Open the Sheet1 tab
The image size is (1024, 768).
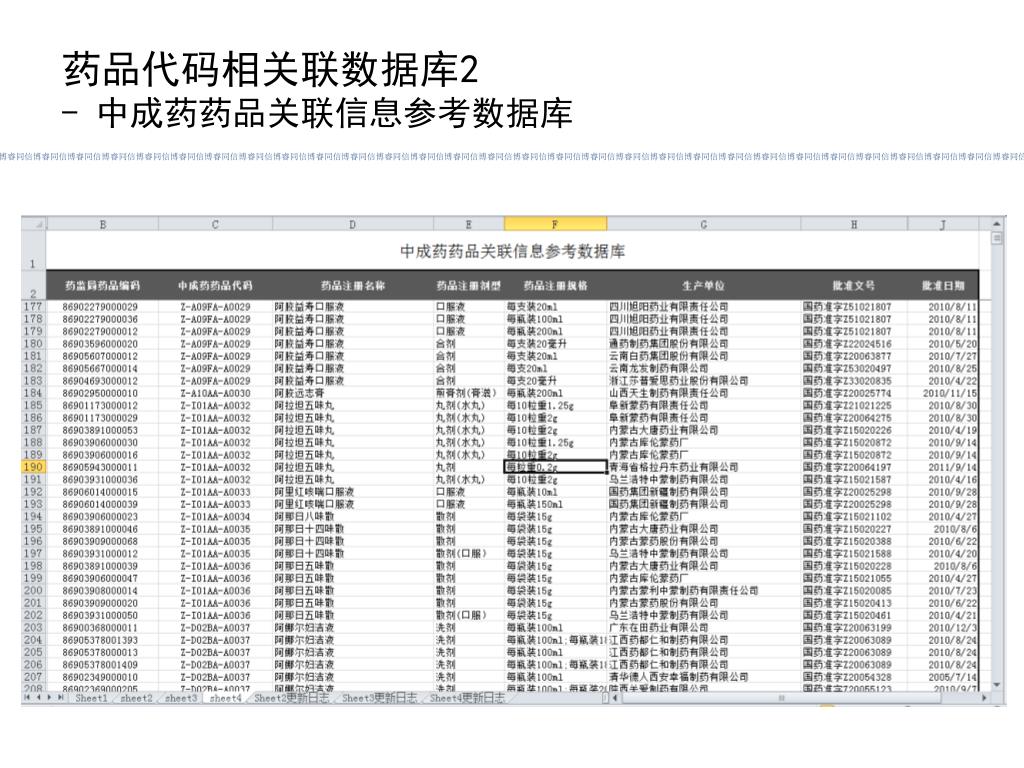pos(91,698)
